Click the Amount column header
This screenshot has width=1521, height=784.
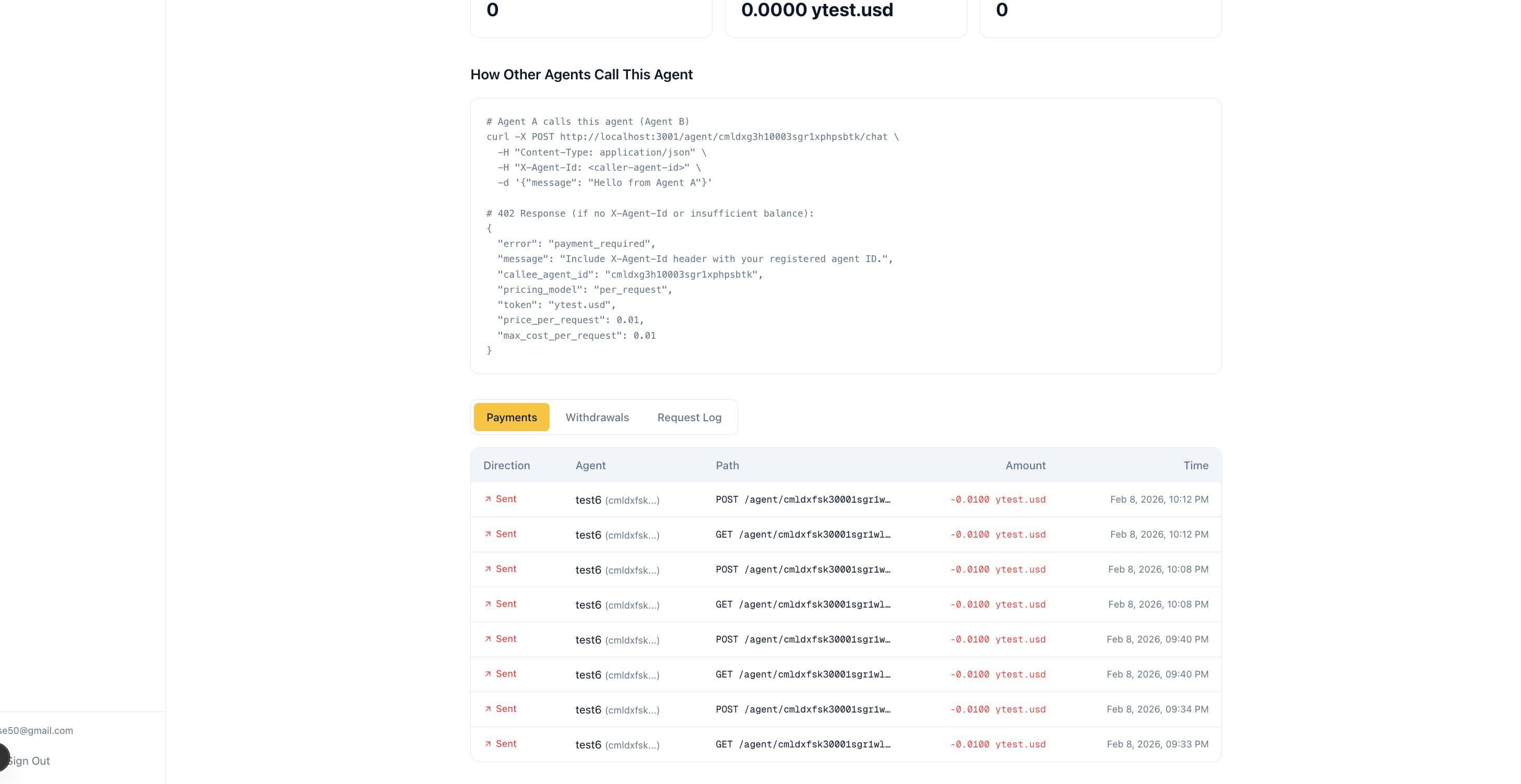coord(1025,465)
